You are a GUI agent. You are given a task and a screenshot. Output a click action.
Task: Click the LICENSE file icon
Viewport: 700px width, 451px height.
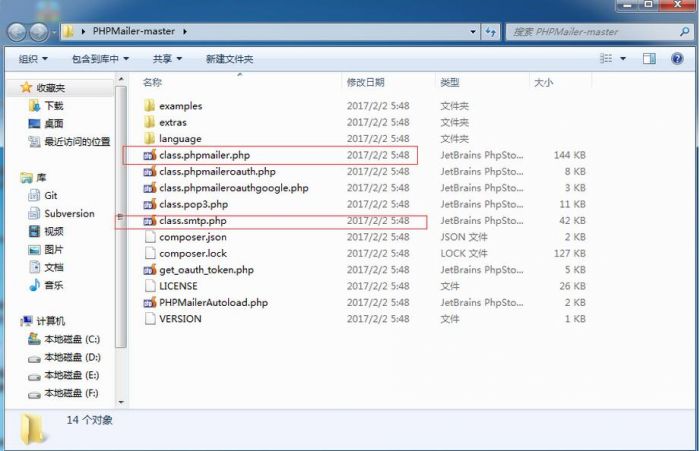point(150,286)
